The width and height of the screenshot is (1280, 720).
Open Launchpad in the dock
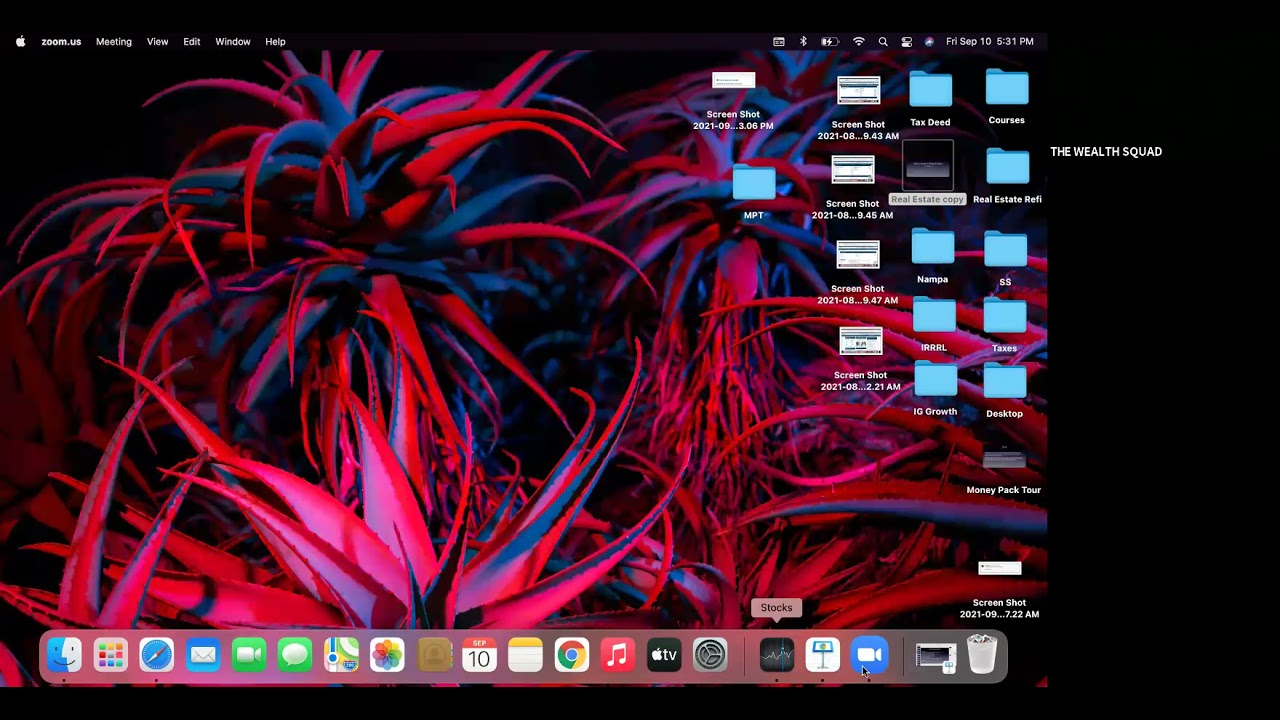(110, 656)
